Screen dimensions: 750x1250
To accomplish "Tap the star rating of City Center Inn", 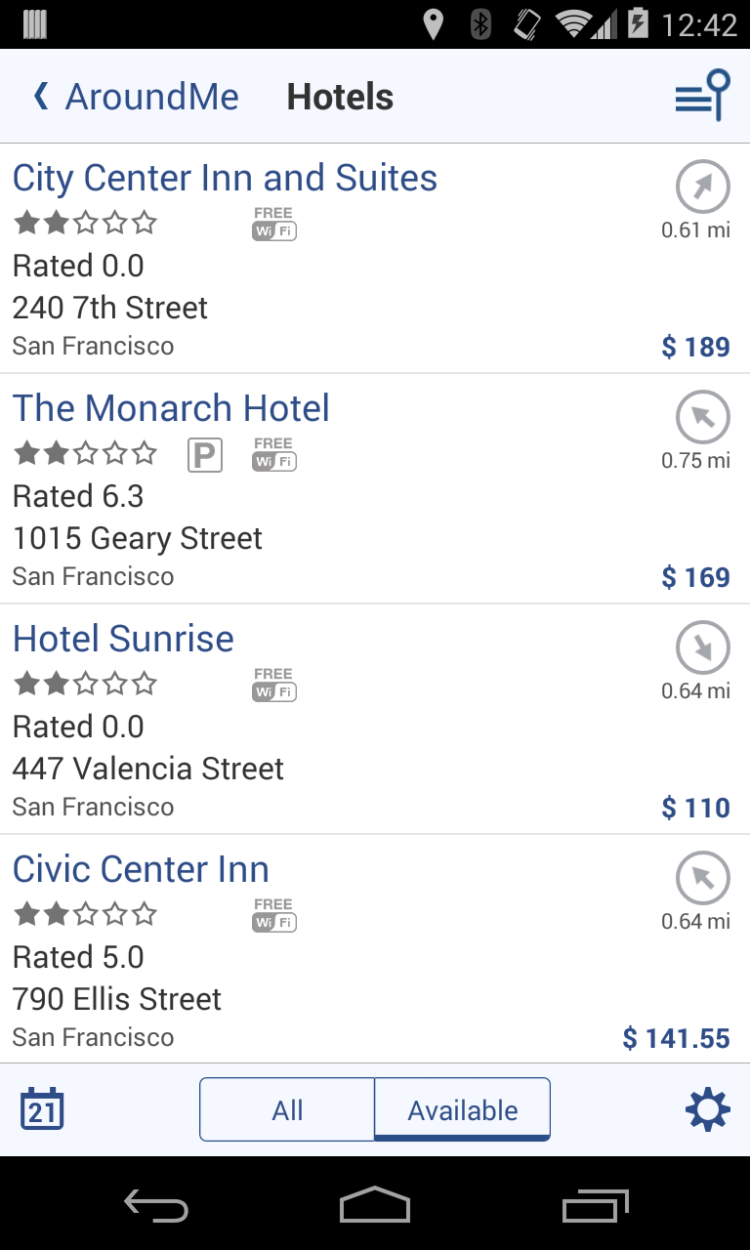I will point(85,222).
